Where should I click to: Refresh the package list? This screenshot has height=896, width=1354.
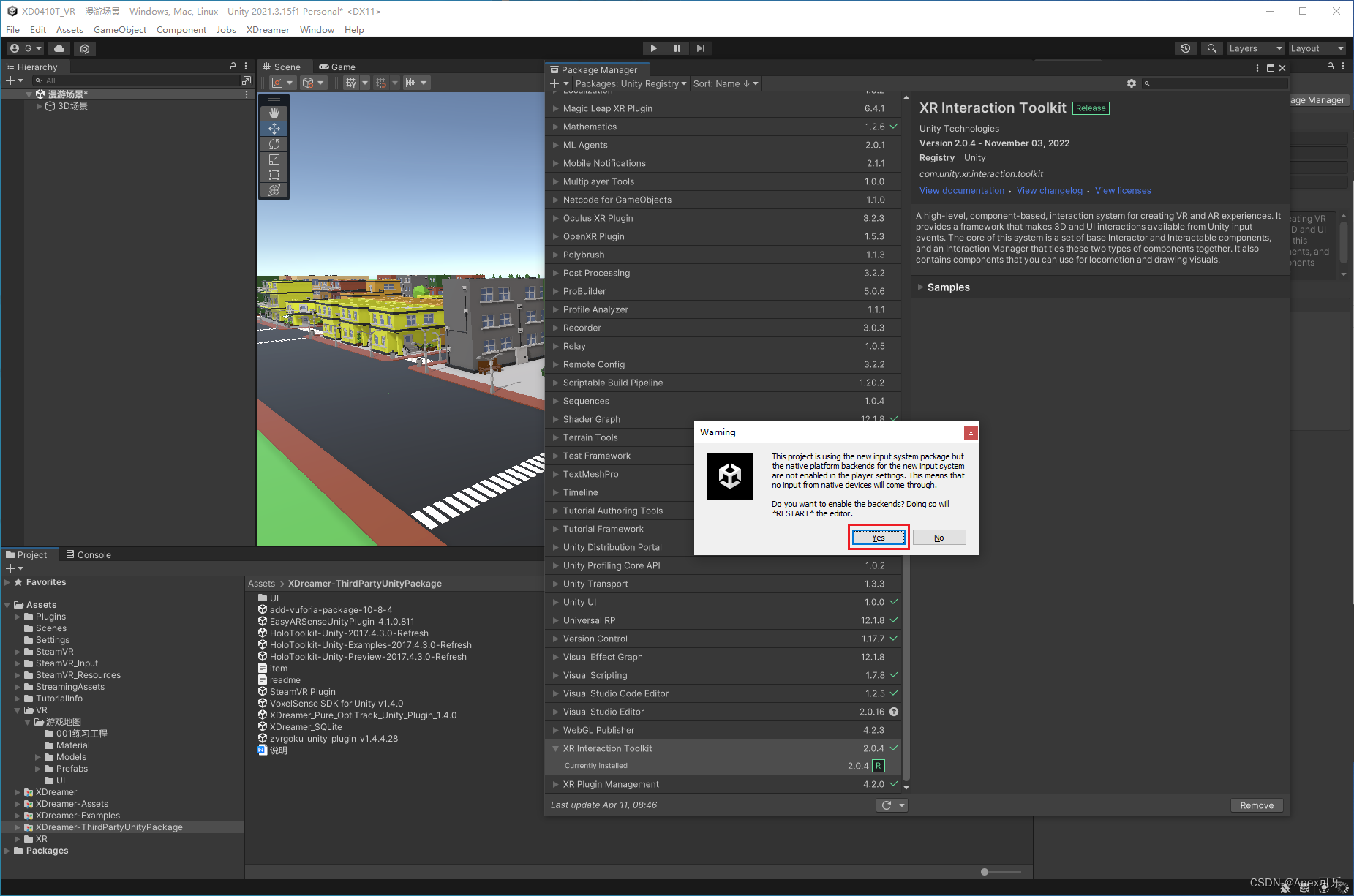887,805
